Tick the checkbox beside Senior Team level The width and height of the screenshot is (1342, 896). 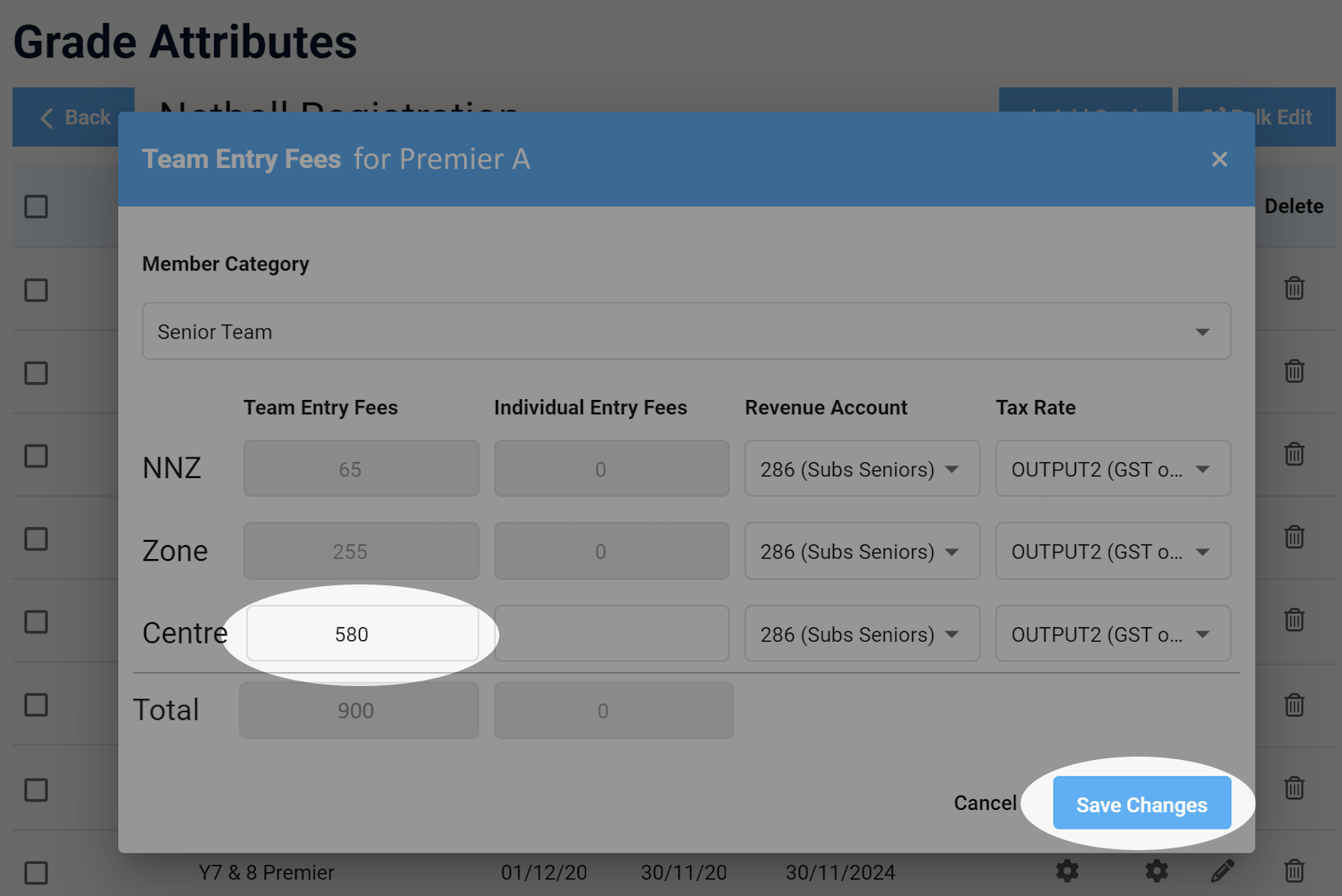(x=36, y=373)
